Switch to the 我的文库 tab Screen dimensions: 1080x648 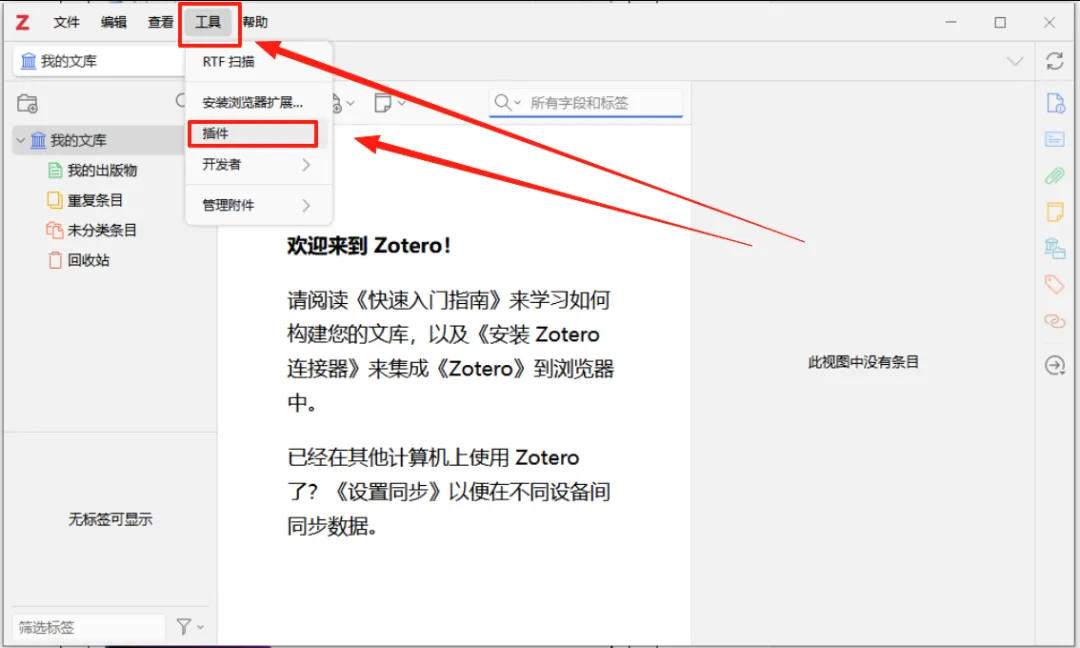tap(98, 61)
